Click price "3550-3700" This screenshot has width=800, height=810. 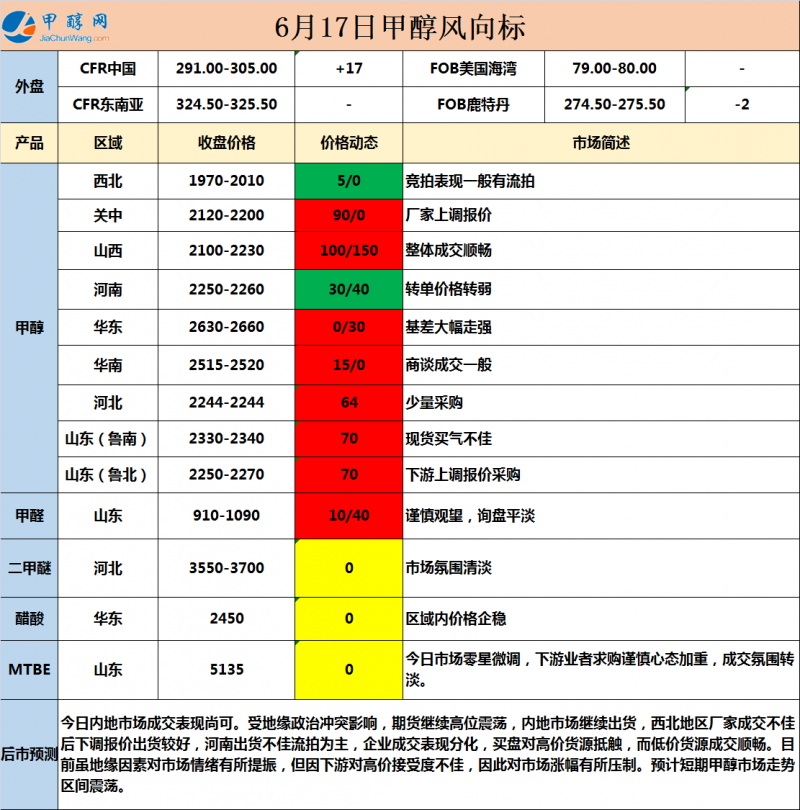tap(226, 568)
